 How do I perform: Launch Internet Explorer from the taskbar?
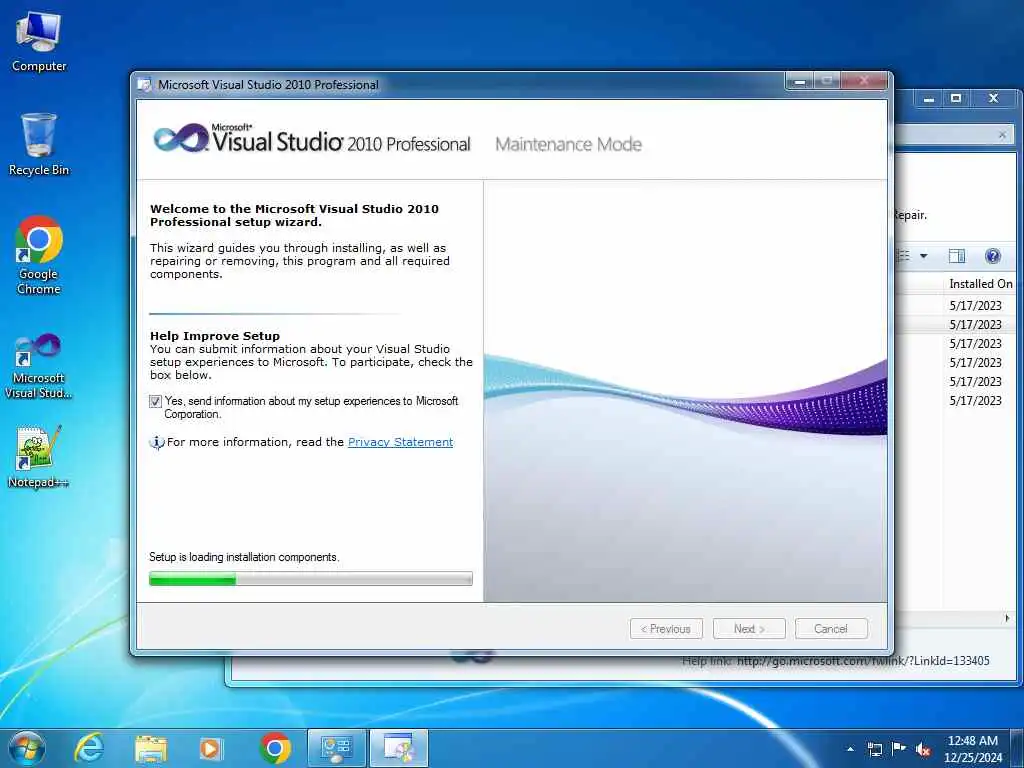coord(89,748)
